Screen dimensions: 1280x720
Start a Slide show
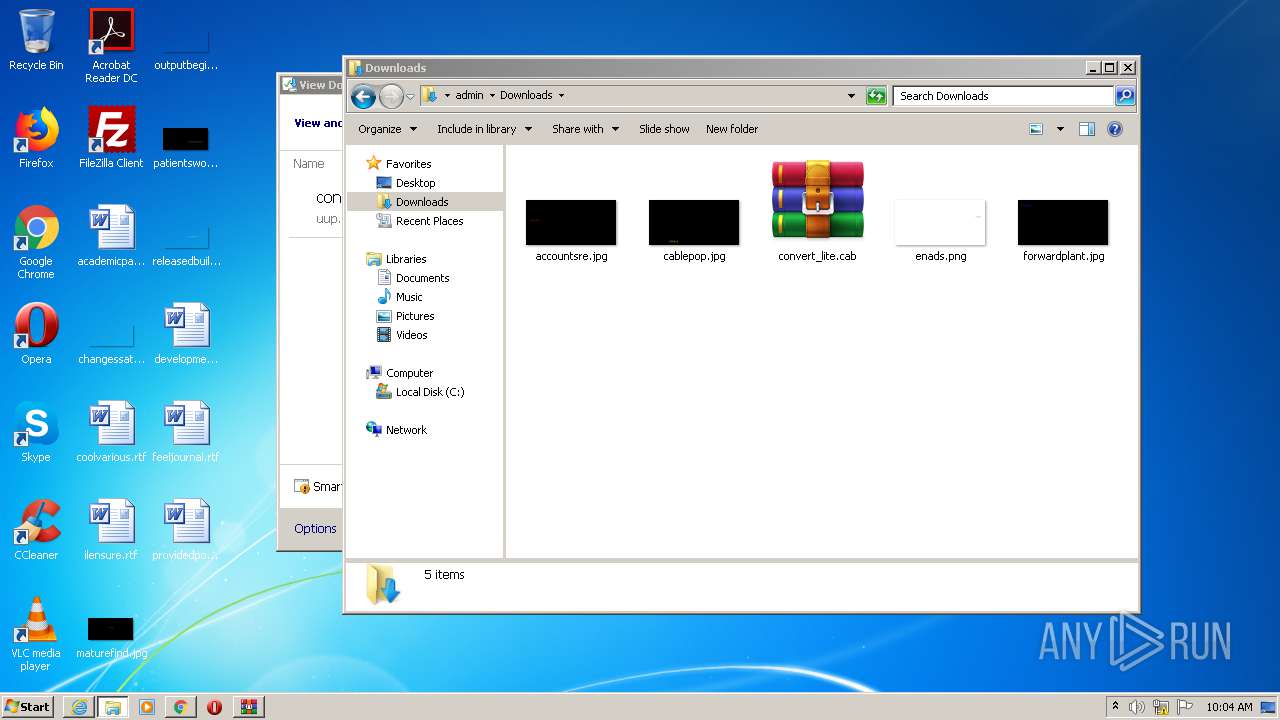click(664, 129)
